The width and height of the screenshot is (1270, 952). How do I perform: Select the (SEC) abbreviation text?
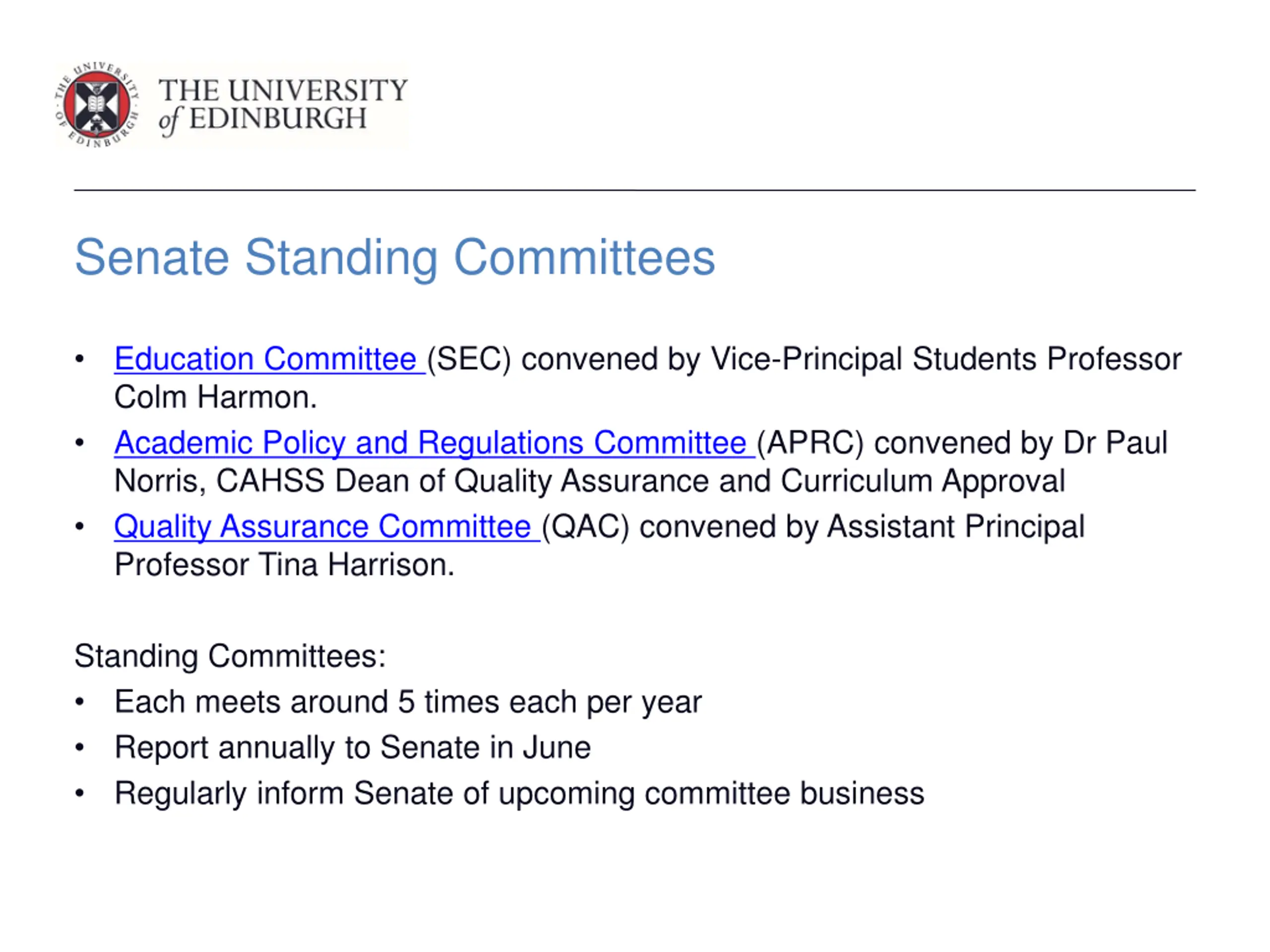coord(469,359)
